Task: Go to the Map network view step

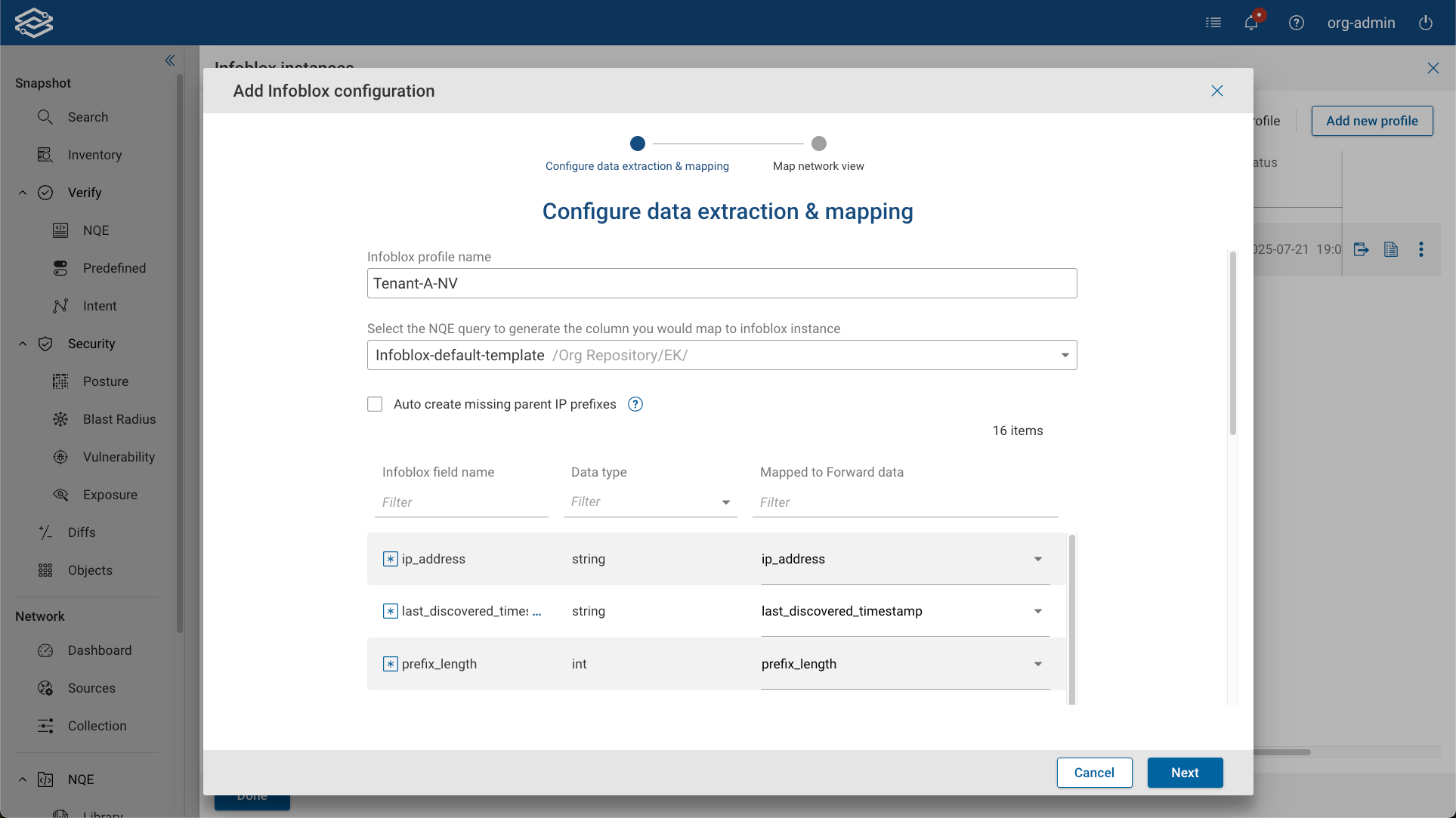Action: click(818, 144)
